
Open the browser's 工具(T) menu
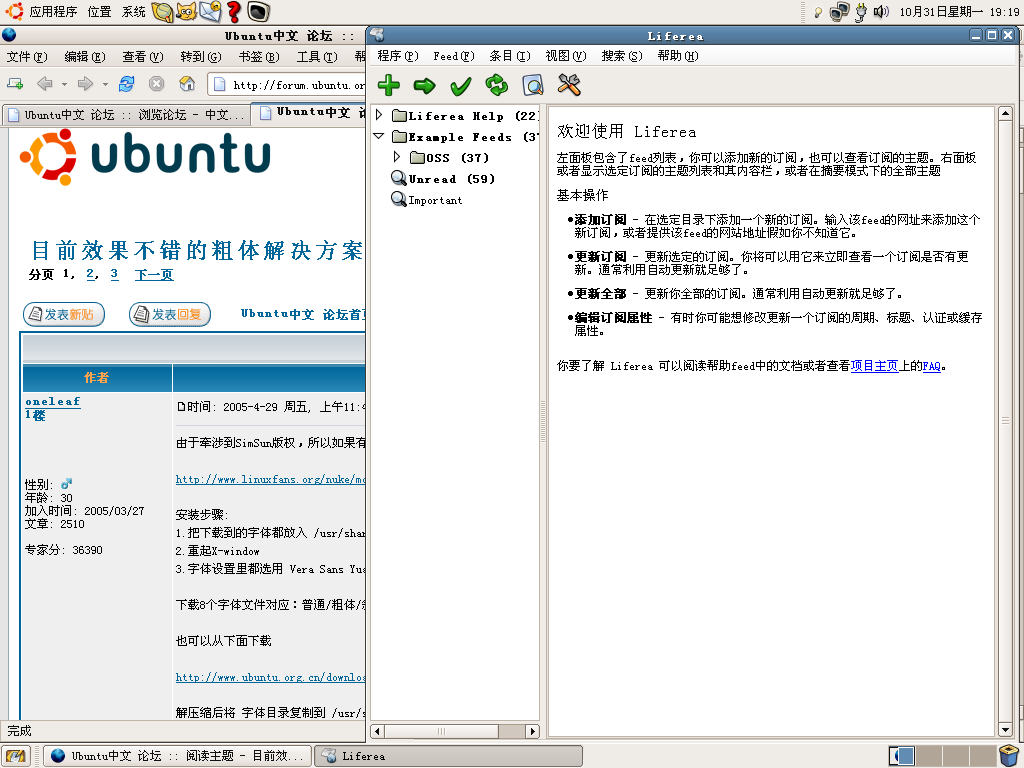point(317,57)
